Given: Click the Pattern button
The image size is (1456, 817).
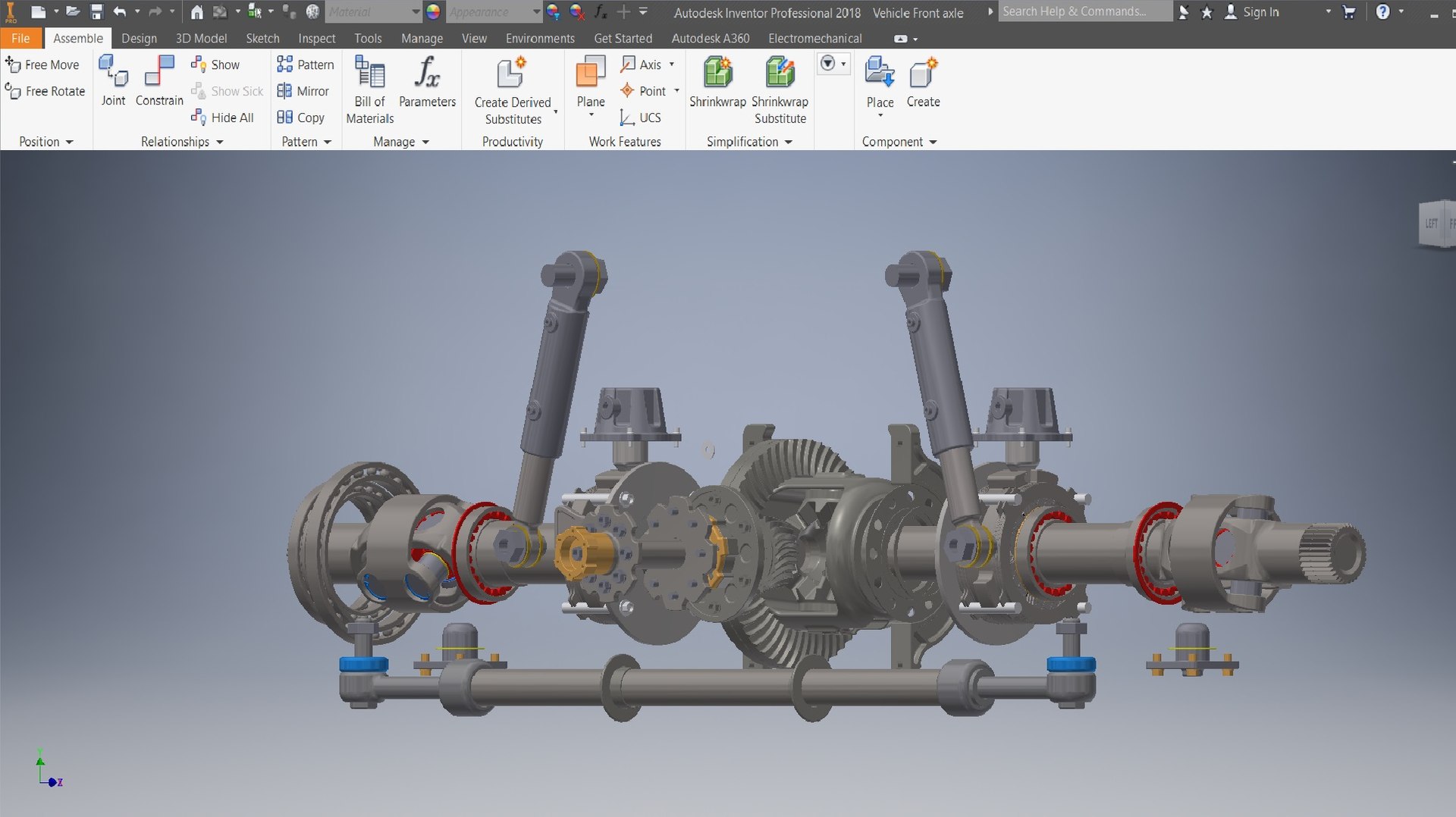Looking at the screenshot, I should coord(305,65).
